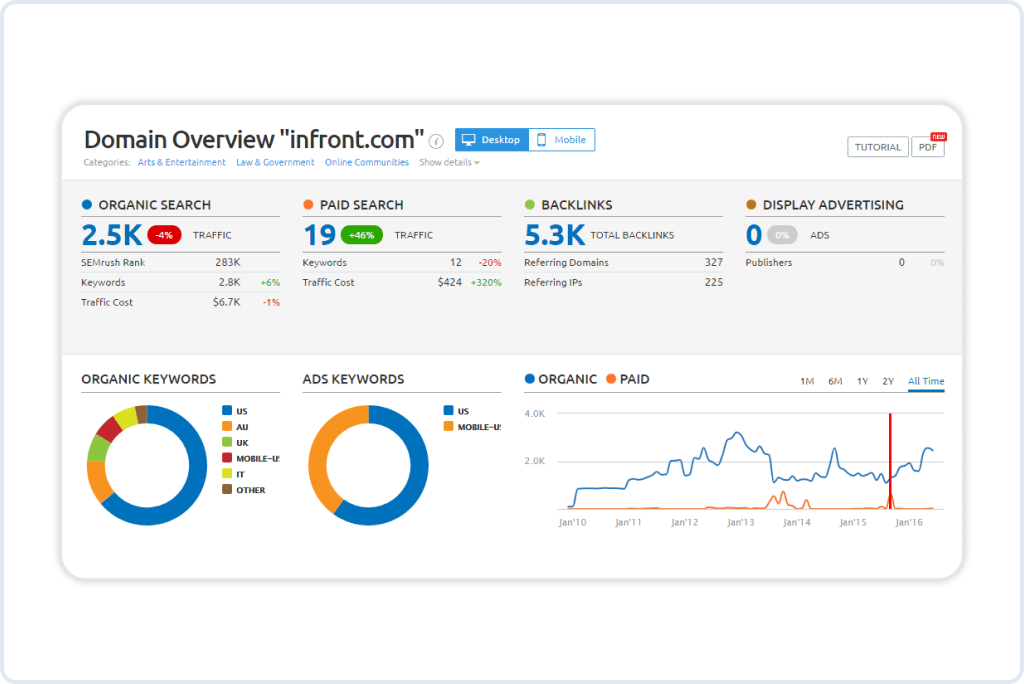Viewport: 1024px width, 684px height.
Task: Click the mobile phone icon
Action: pos(541,140)
